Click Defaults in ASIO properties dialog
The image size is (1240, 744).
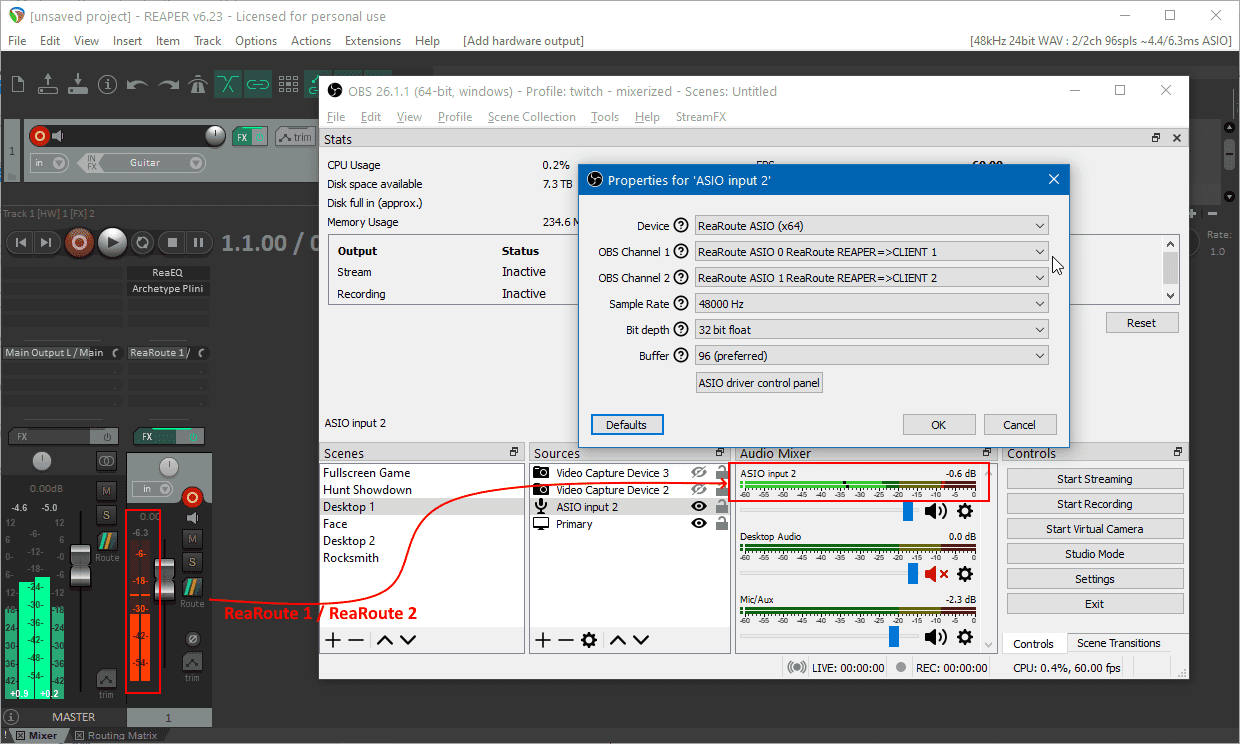tap(627, 425)
